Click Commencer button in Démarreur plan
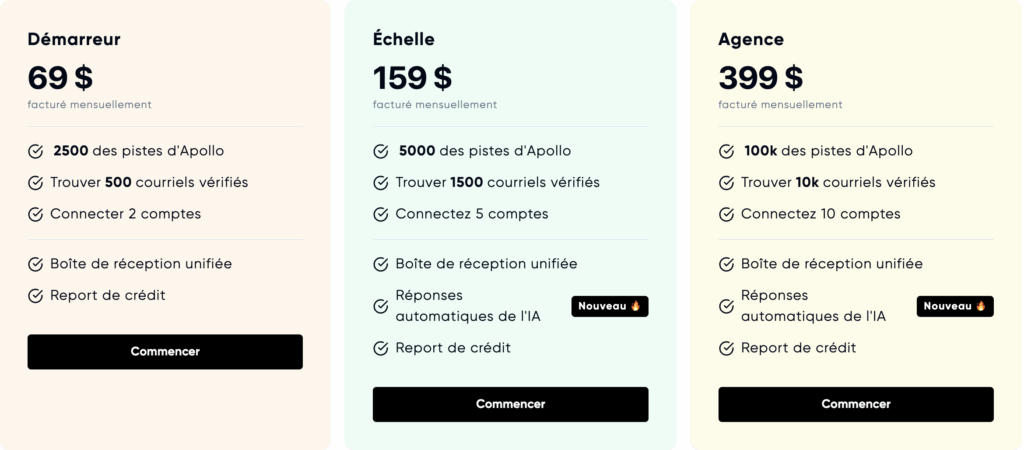This screenshot has width=1024, height=450. click(165, 352)
